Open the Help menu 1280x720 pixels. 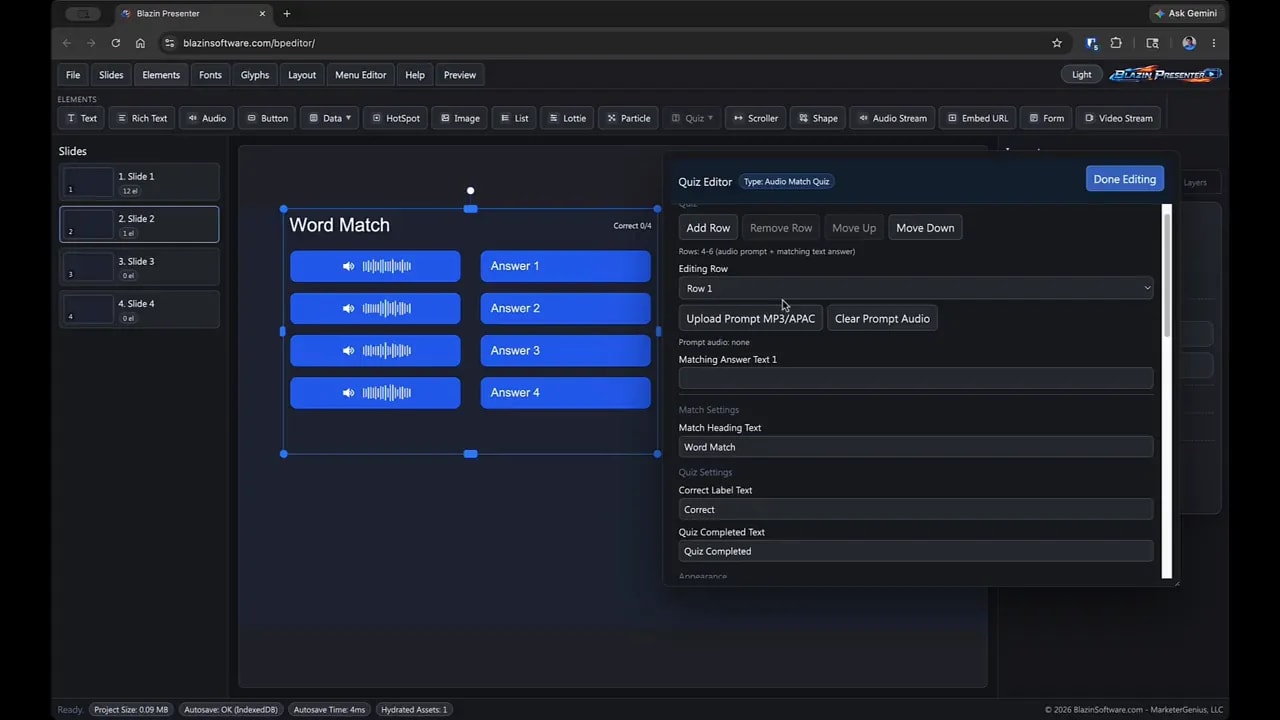tap(415, 75)
